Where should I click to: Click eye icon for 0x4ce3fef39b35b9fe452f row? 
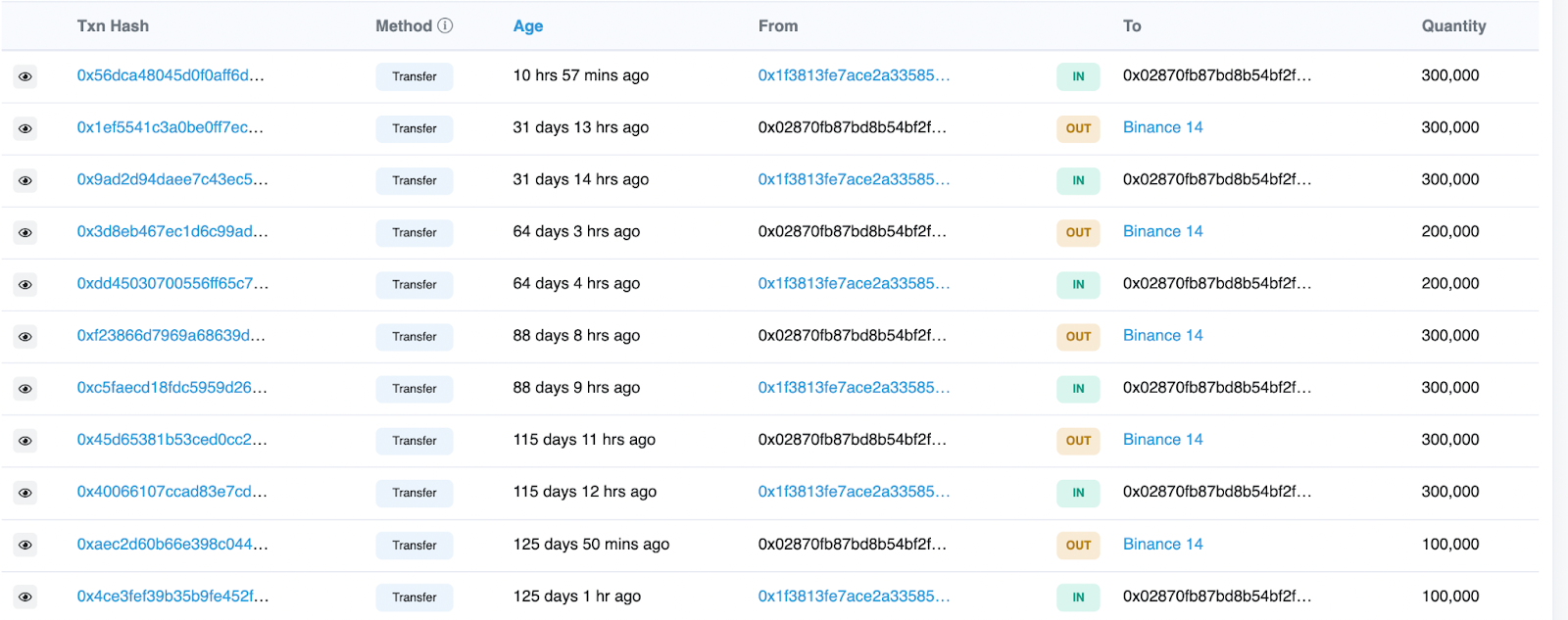tap(25, 596)
